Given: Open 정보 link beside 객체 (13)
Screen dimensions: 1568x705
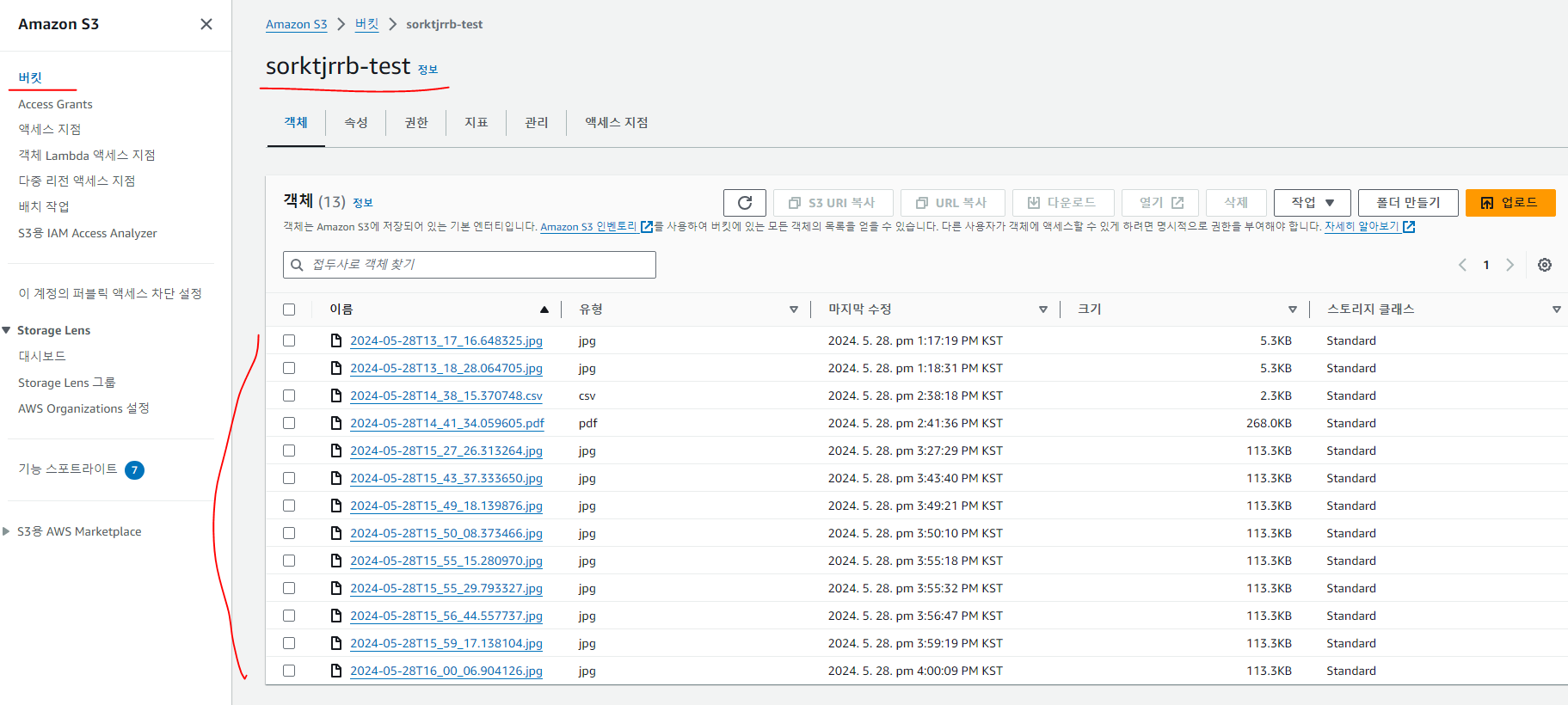Looking at the screenshot, I should (363, 203).
